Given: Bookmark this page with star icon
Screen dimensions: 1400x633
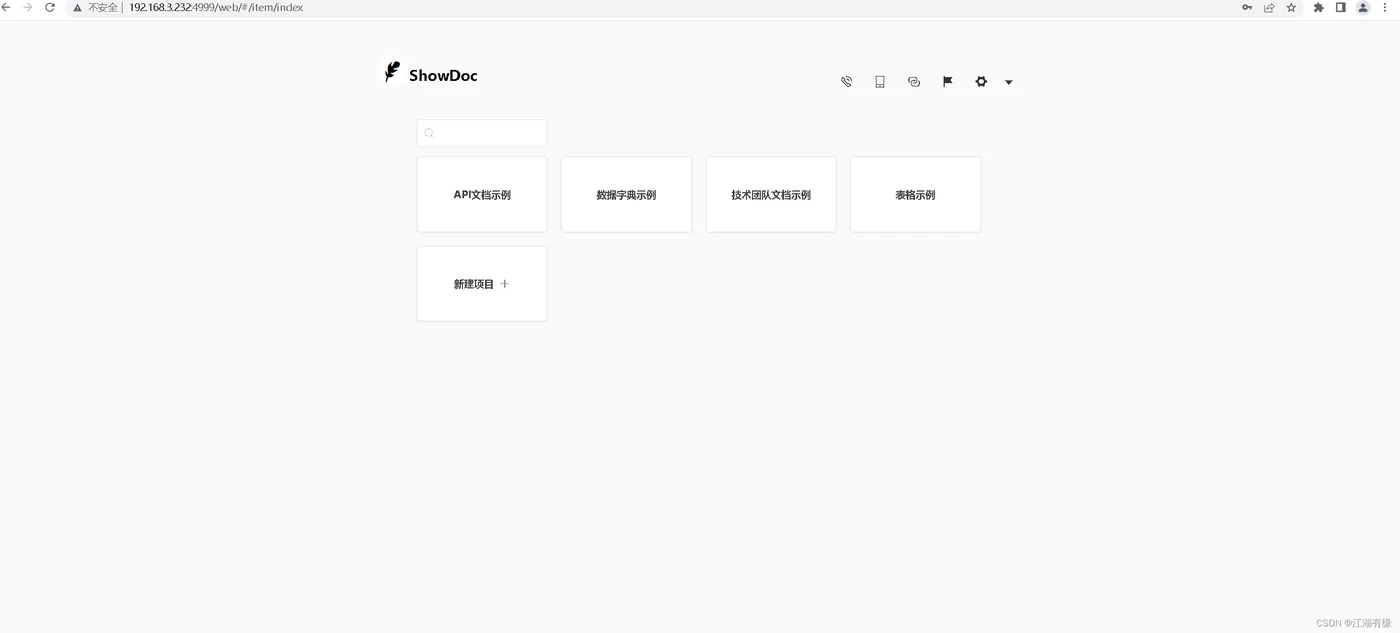Looking at the screenshot, I should point(1291,7).
